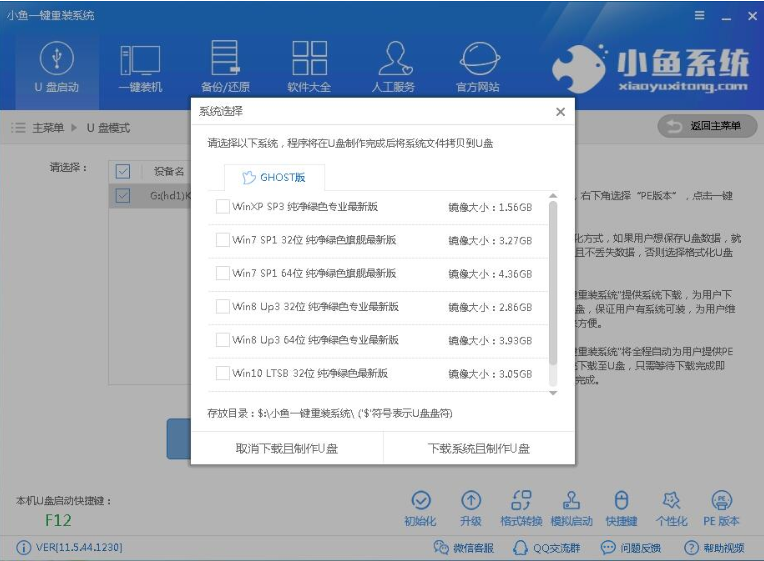Click the 存放目录 path text

(x=330, y=413)
